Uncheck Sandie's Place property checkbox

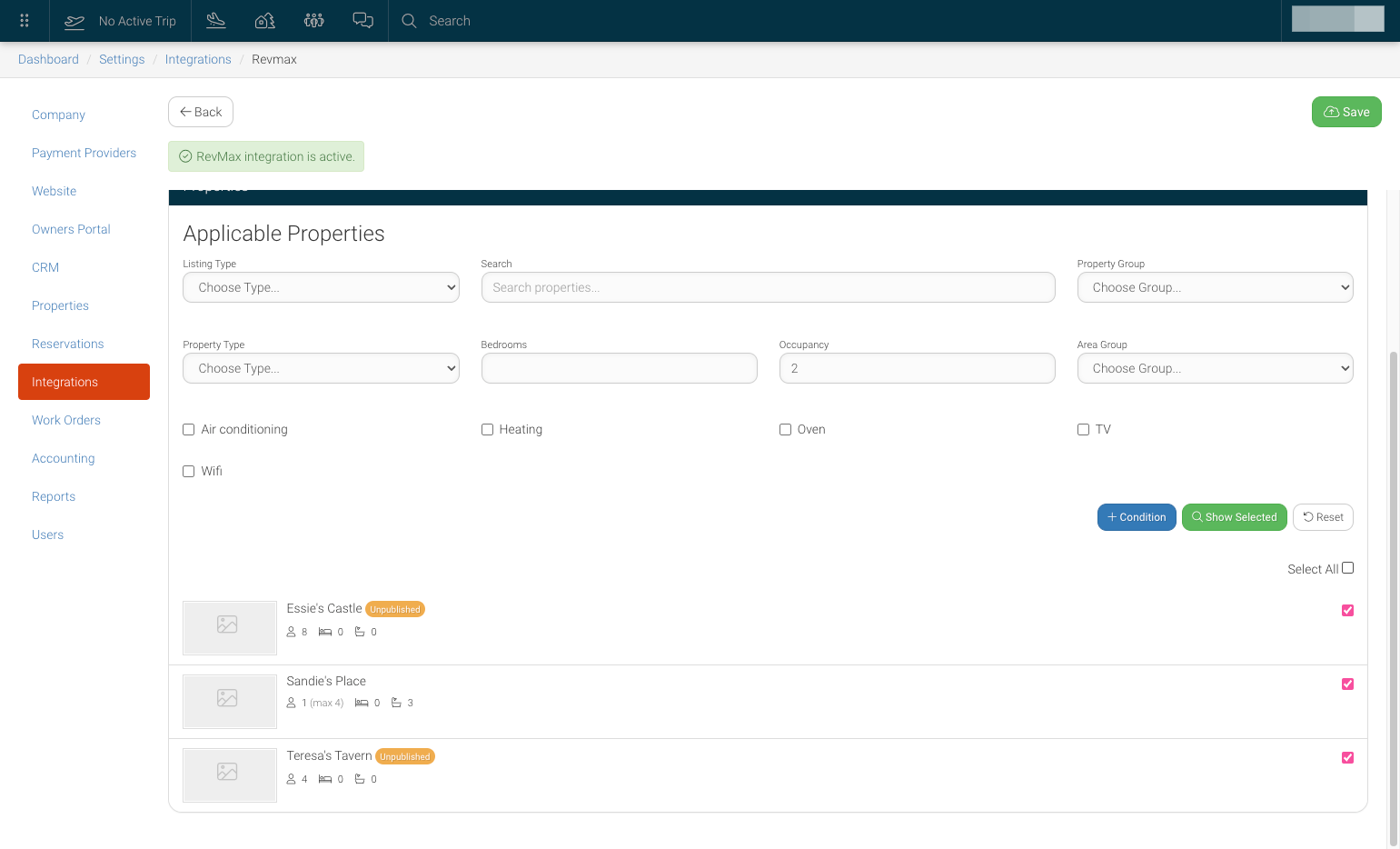point(1347,684)
